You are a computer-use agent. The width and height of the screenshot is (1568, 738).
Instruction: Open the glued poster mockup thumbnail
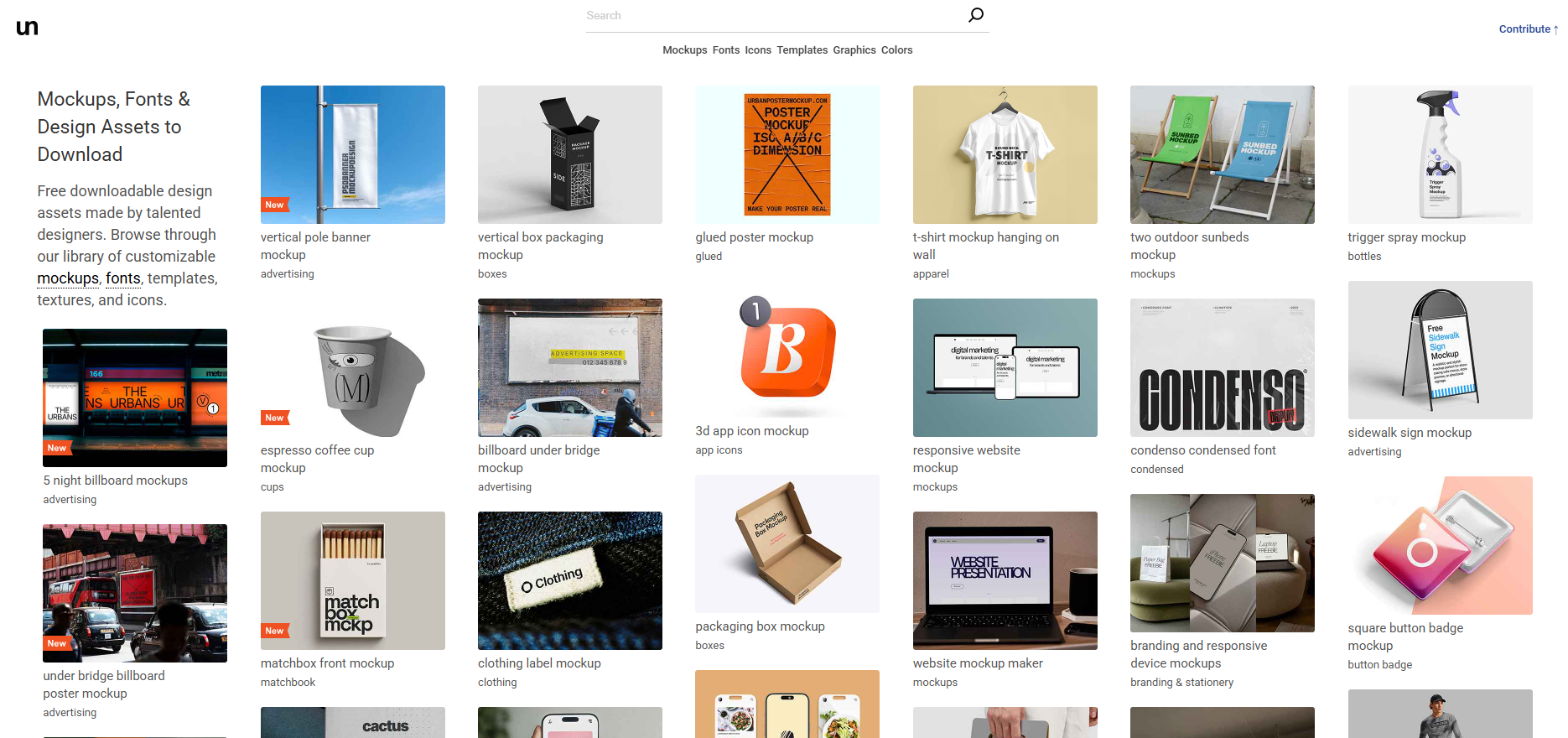click(787, 154)
